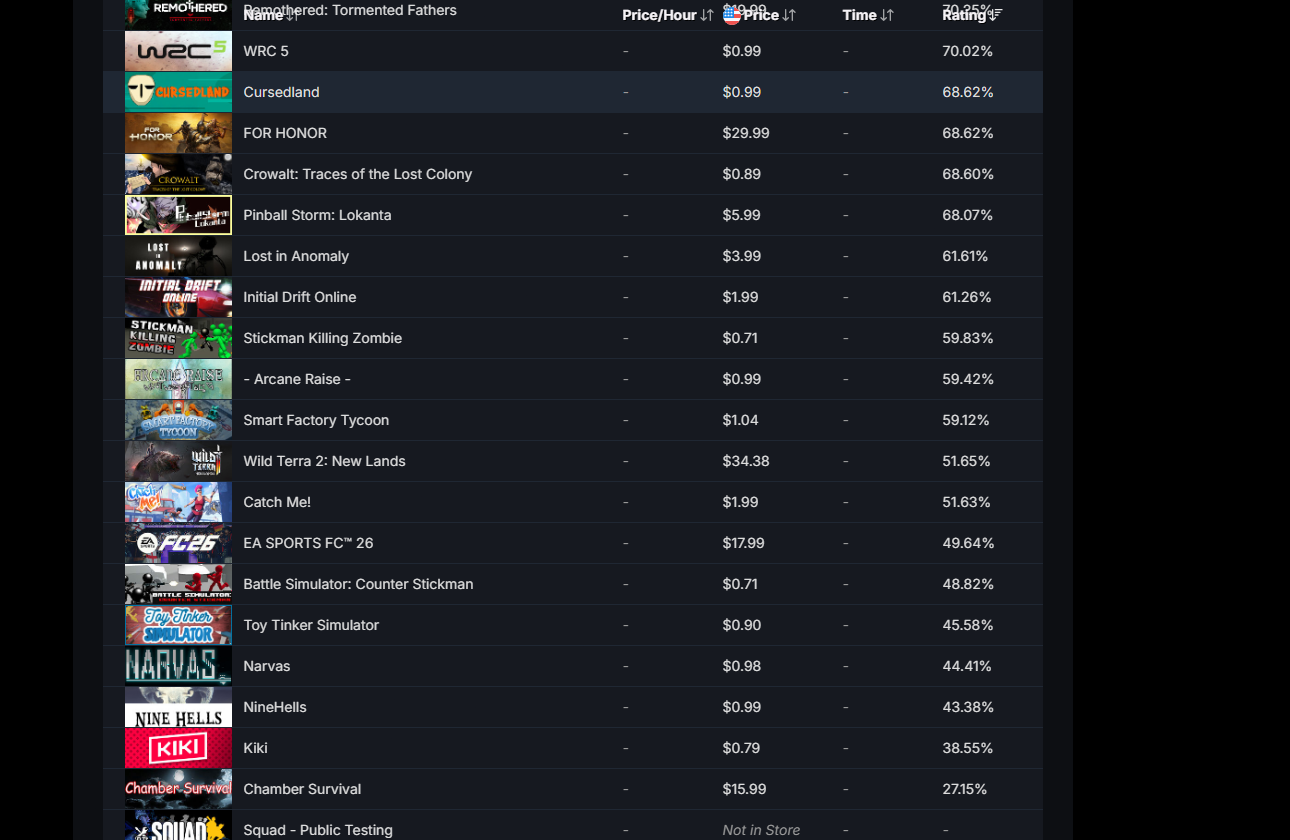Click the Rating sort indicator icon

point(995,15)
